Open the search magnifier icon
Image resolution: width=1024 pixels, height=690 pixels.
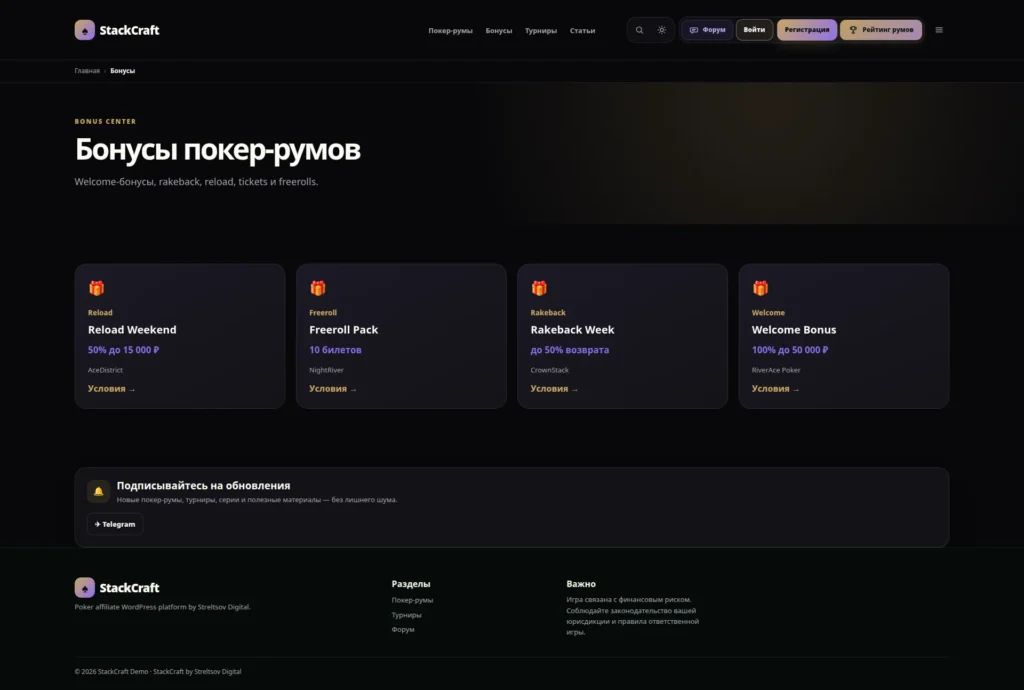(639, 30)
